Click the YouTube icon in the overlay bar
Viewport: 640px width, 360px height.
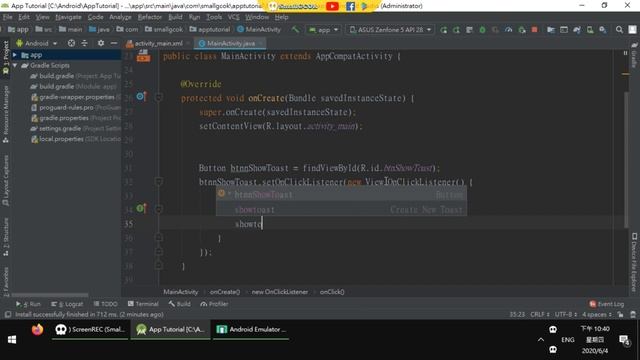pos(332,6)
